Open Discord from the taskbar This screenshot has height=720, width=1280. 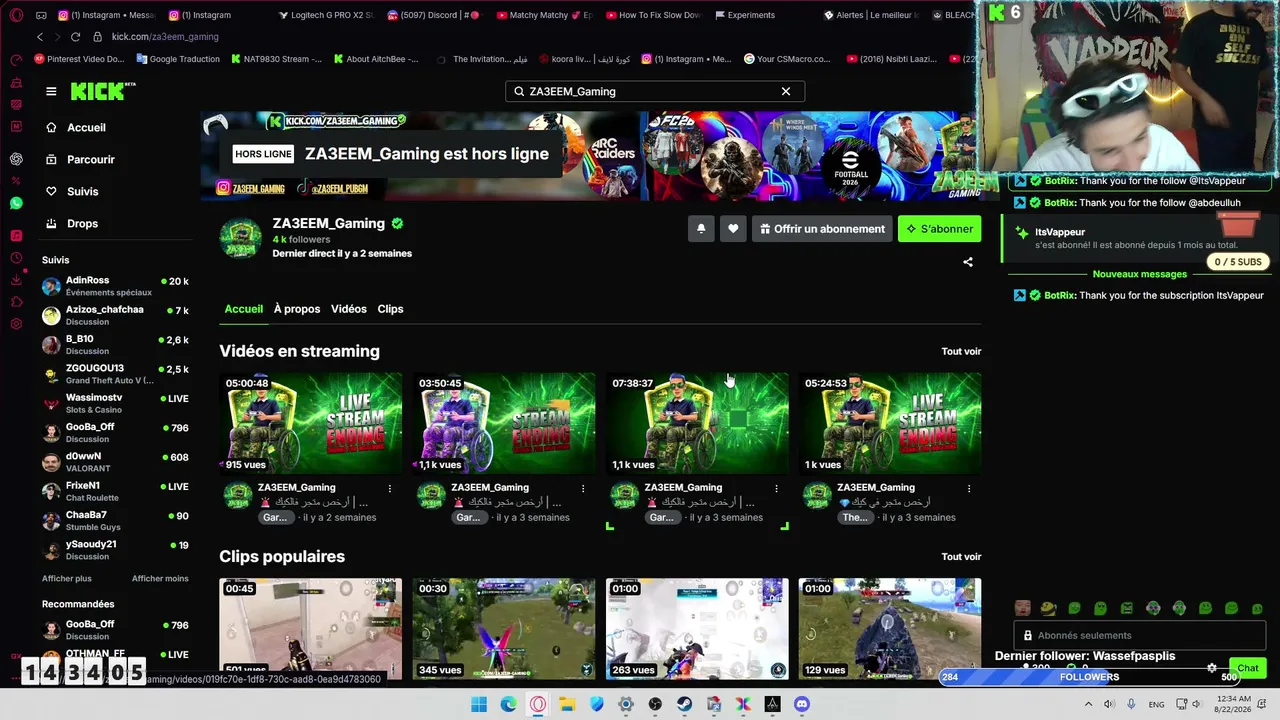click(x=801, y=704)
